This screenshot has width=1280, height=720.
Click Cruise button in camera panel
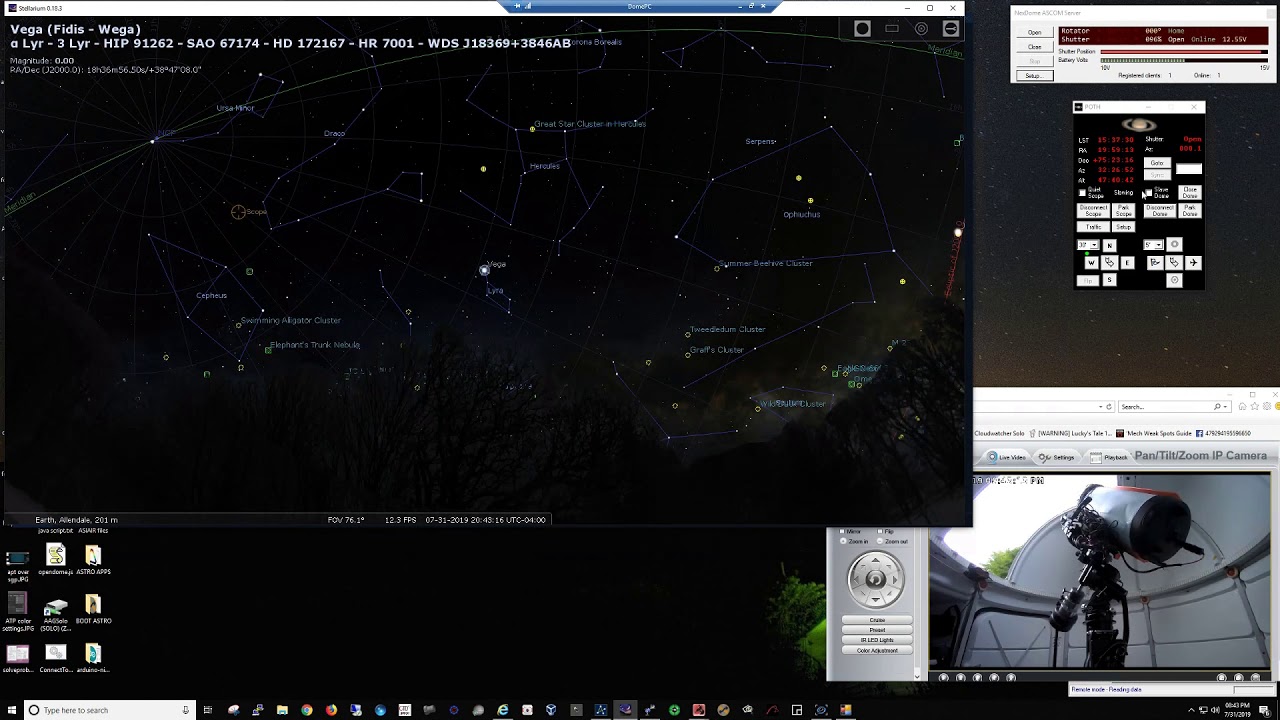coord(877,620)
